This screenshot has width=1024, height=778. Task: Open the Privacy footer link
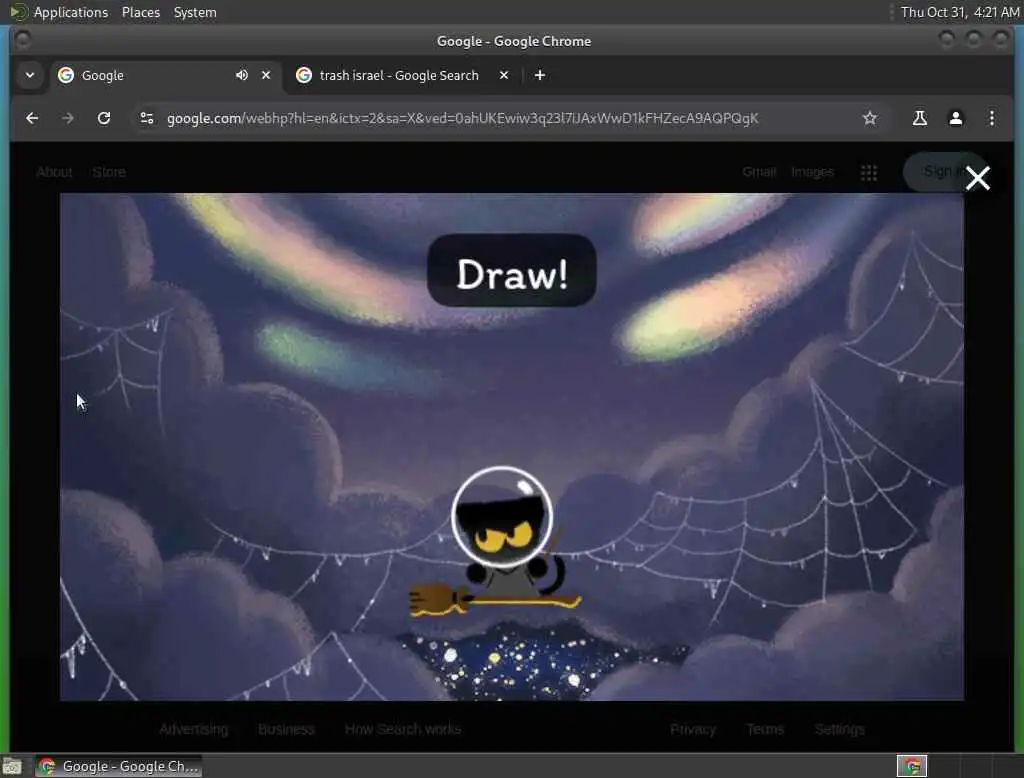(693, 729)
